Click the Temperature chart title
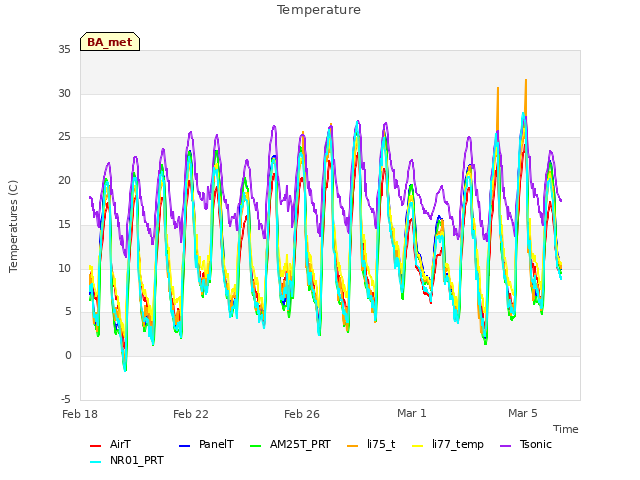 (x=319, y=10)
